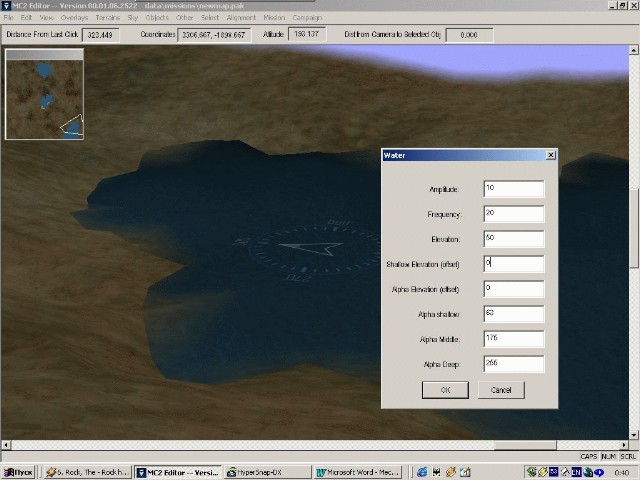Click the vertical scrollbar down arrow
640x480 pixels.
[x=633, y=435]
